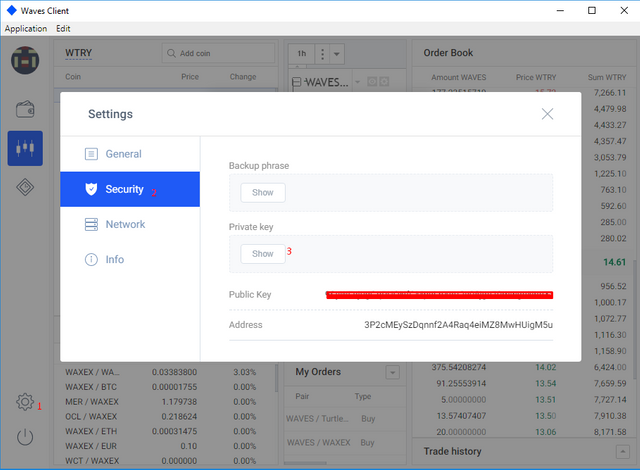Select the Info settings tab

[130, 259]
